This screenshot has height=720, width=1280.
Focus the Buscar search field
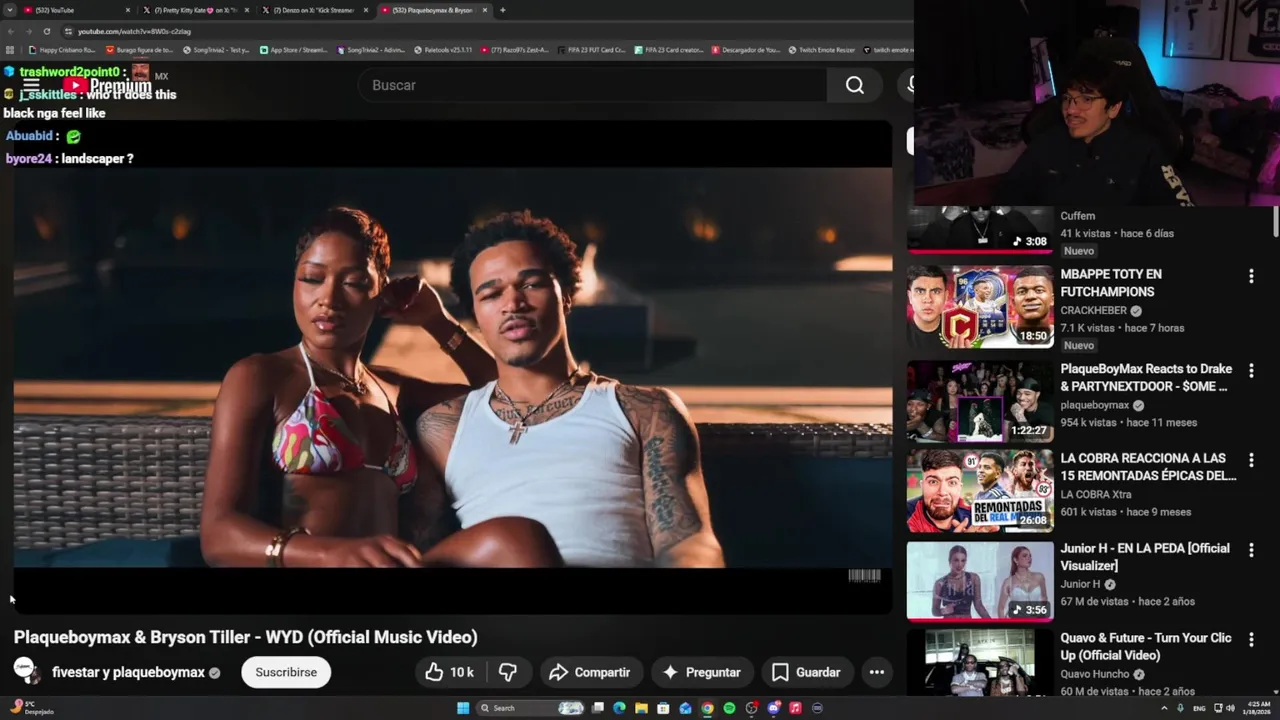[592, 85]
